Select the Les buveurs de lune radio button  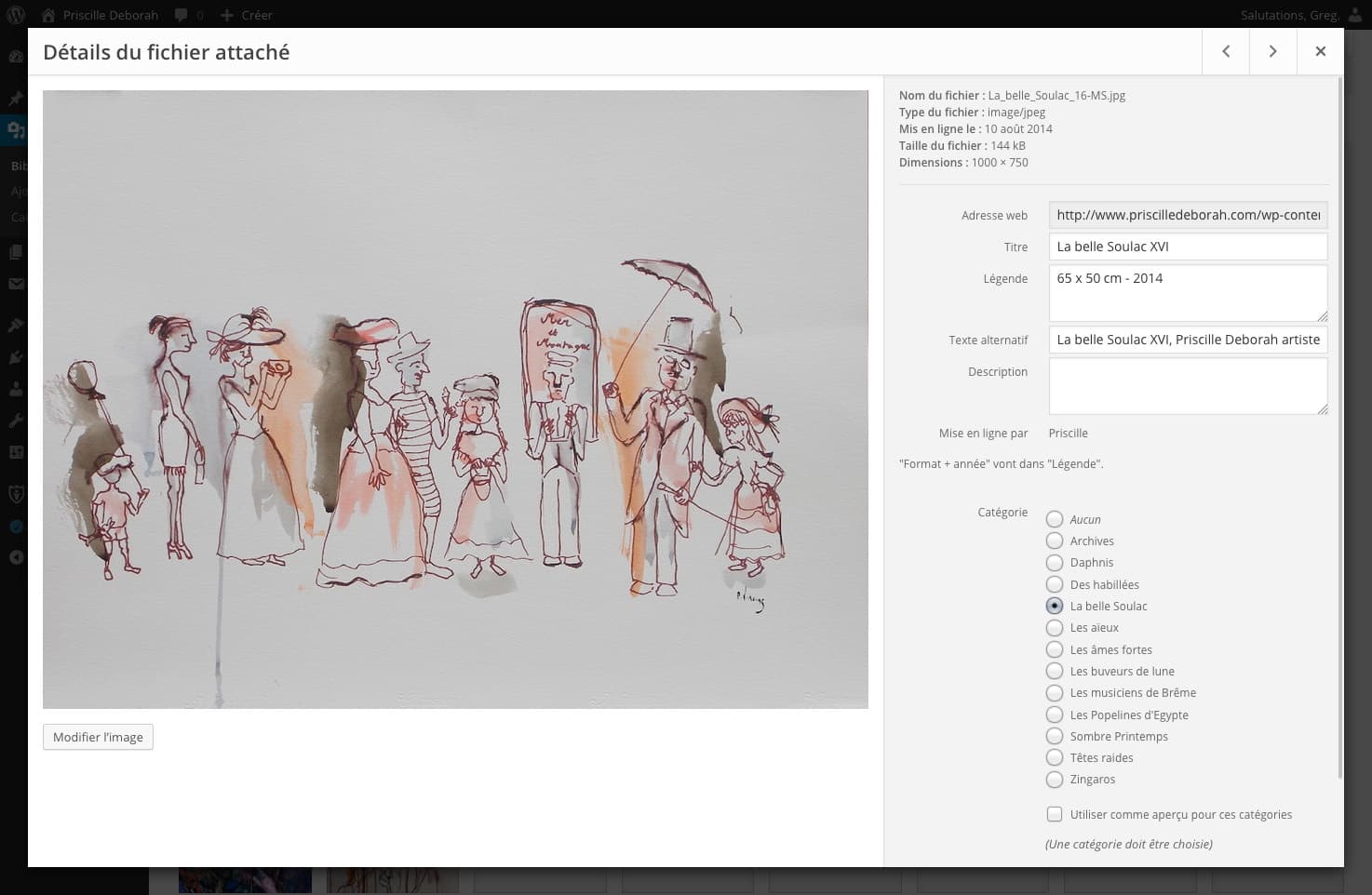[x=1055, y=671]
